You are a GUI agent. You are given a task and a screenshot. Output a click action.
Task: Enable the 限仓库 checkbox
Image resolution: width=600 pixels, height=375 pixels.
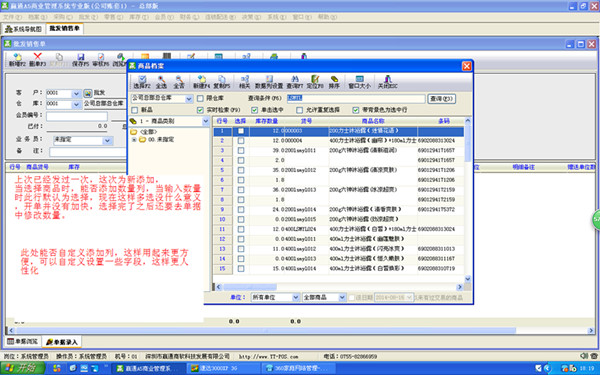click(200, 99)
